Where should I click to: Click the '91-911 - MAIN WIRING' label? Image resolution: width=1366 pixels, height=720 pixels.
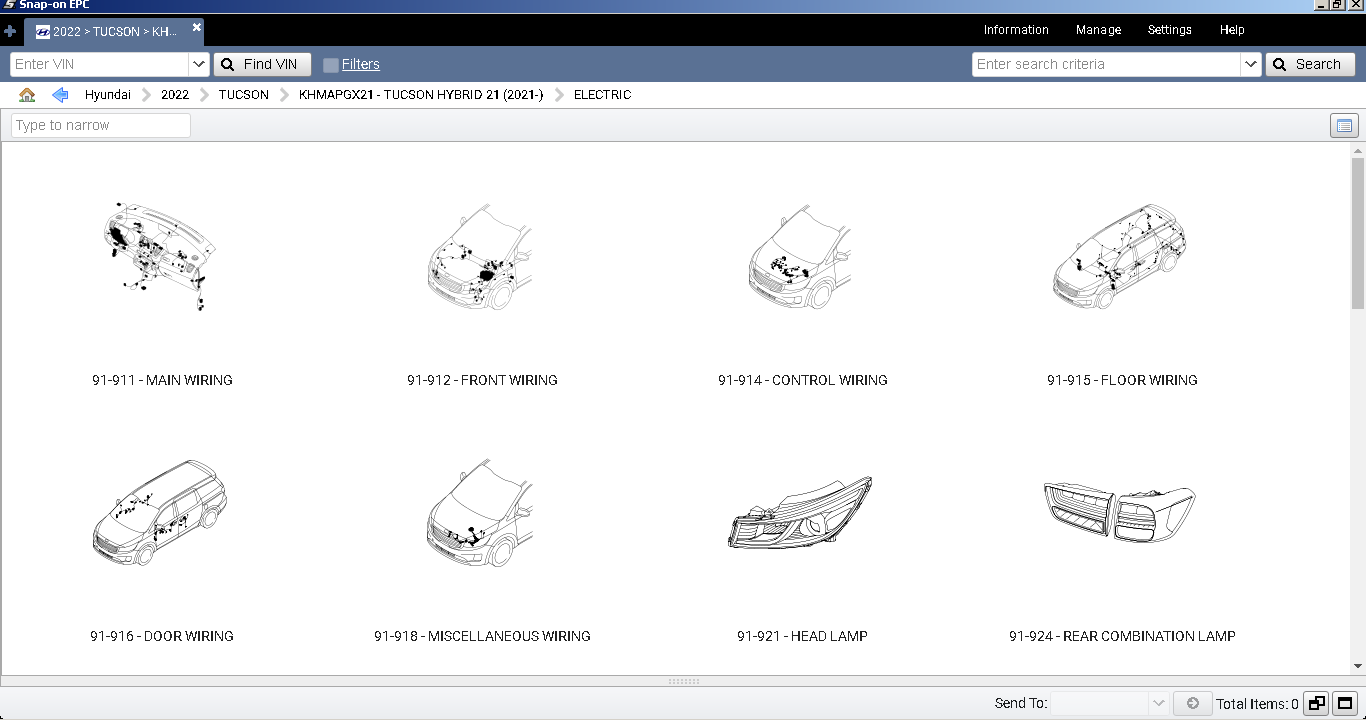pyautogui.click(x=162, y=380)
